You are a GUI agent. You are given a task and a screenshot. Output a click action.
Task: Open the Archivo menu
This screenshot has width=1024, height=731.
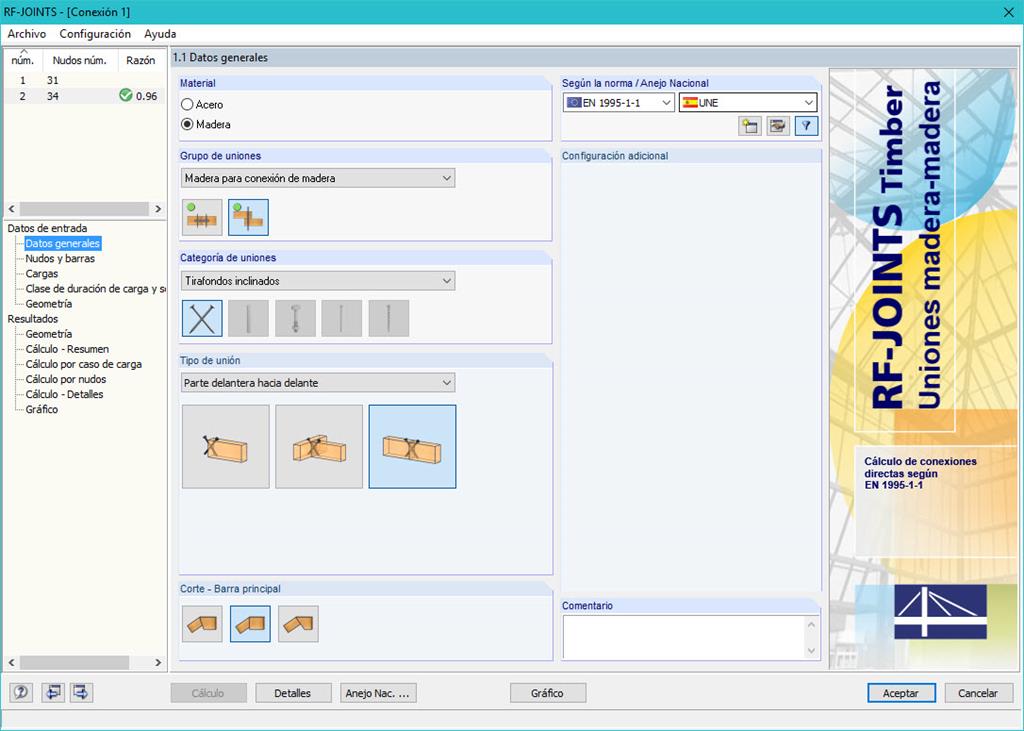point(27,34)
